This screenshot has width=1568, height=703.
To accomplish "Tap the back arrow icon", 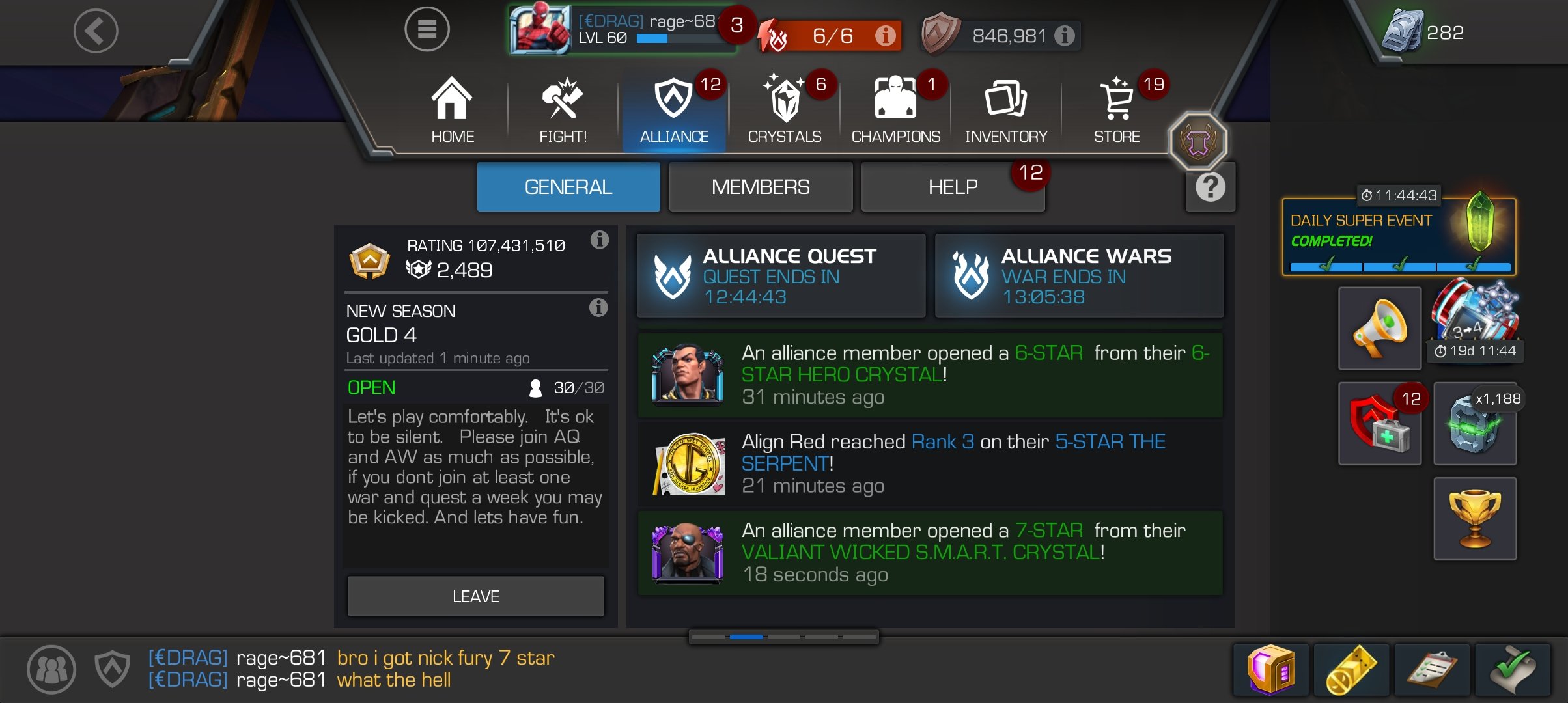I will [x=96, y=31].
